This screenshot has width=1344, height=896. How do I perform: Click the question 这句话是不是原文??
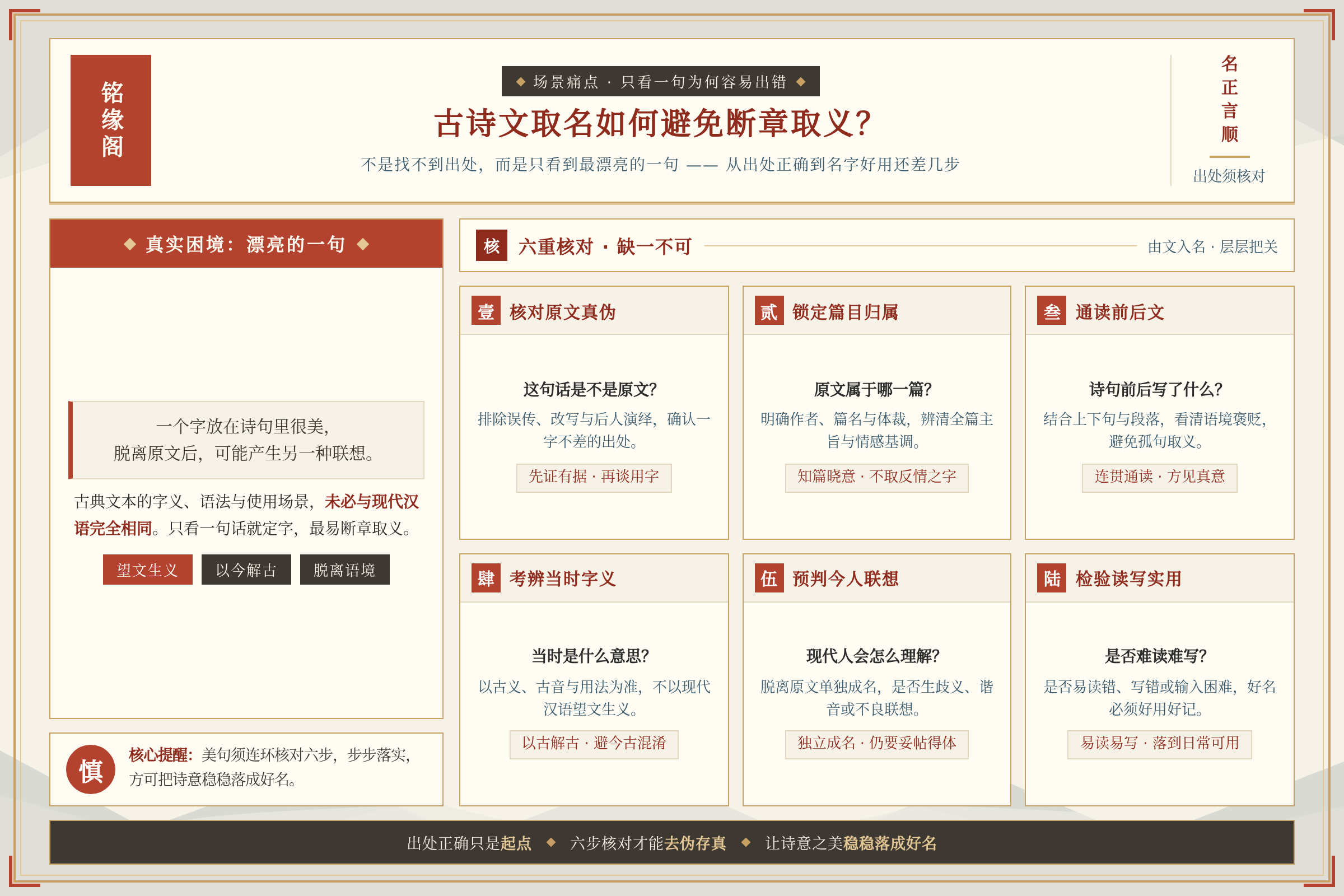pyautogui.click(x=590, y=390)
